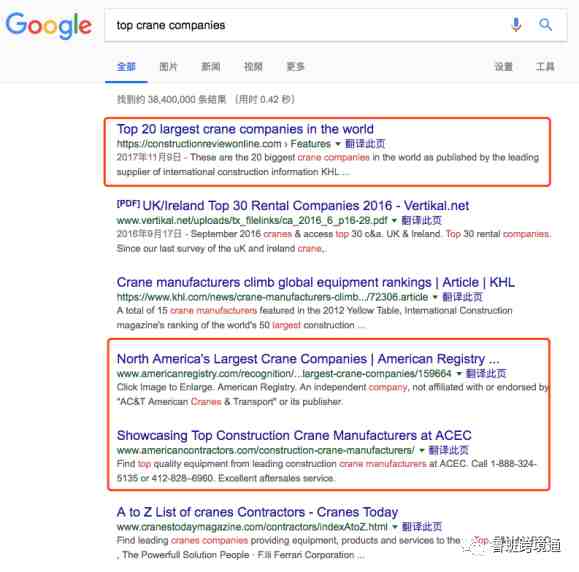579x572 pixels.
Task: Click the magnifying glass search icon
Action: click(x=545, y=25)
